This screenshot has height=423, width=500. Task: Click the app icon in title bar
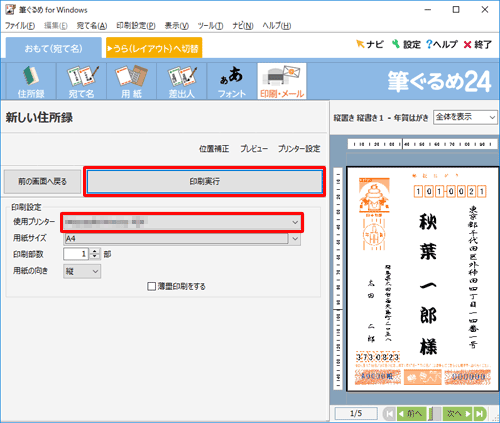10,10
